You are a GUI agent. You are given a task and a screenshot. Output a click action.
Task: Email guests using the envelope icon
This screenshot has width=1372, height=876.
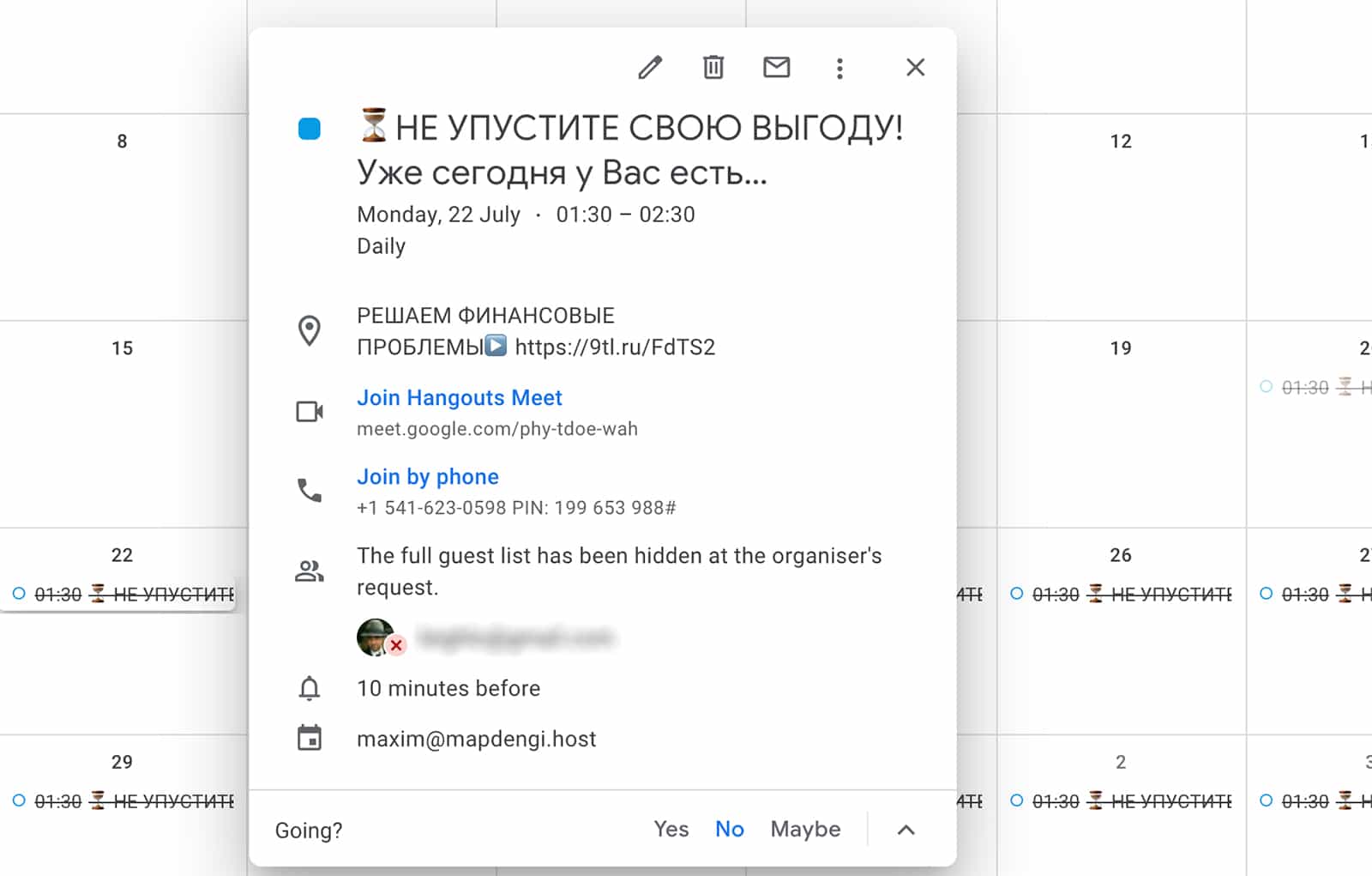[x=776, y=67]
